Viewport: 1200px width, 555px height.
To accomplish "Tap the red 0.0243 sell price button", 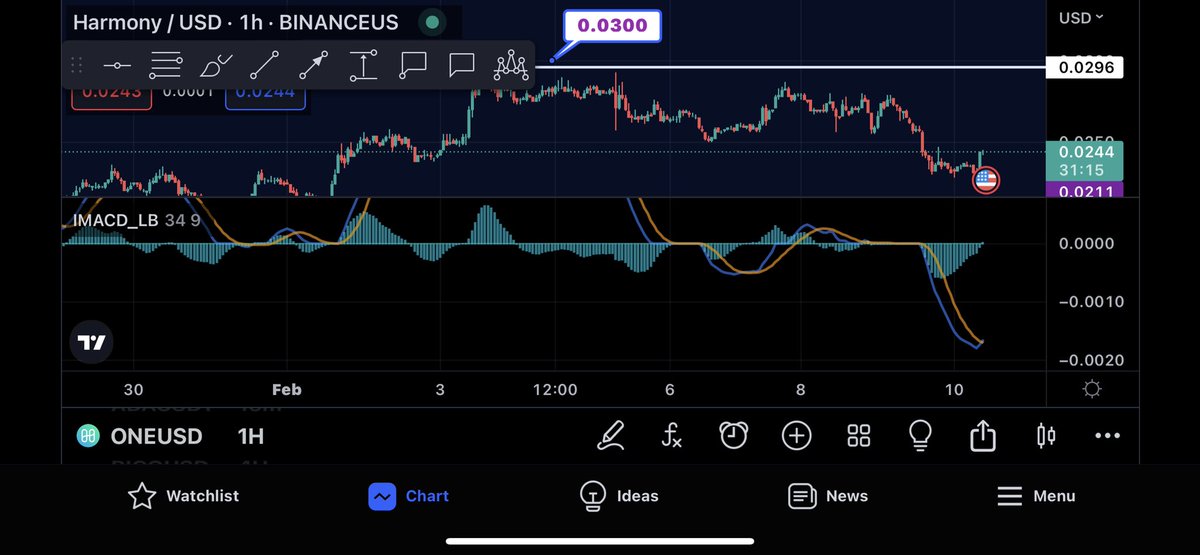I will (x=111, y=92).
